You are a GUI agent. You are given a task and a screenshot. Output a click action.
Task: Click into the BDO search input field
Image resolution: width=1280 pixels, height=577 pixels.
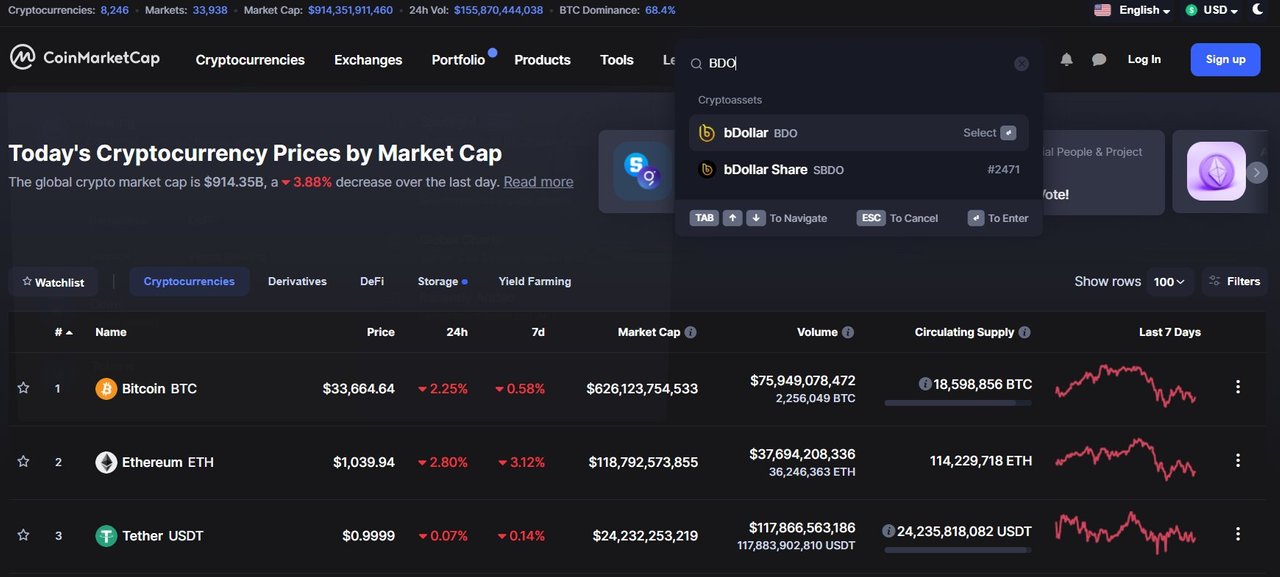(x=858, y=63)
